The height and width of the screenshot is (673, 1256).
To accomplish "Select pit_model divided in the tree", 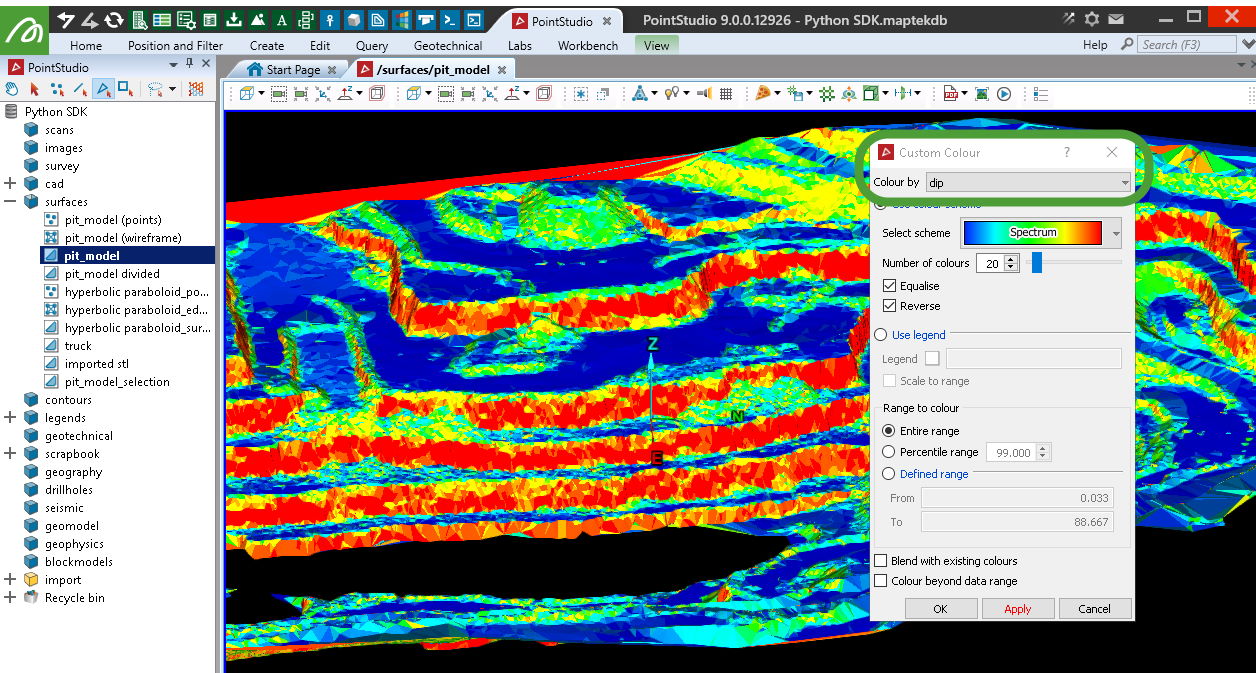I will (112, 274).
